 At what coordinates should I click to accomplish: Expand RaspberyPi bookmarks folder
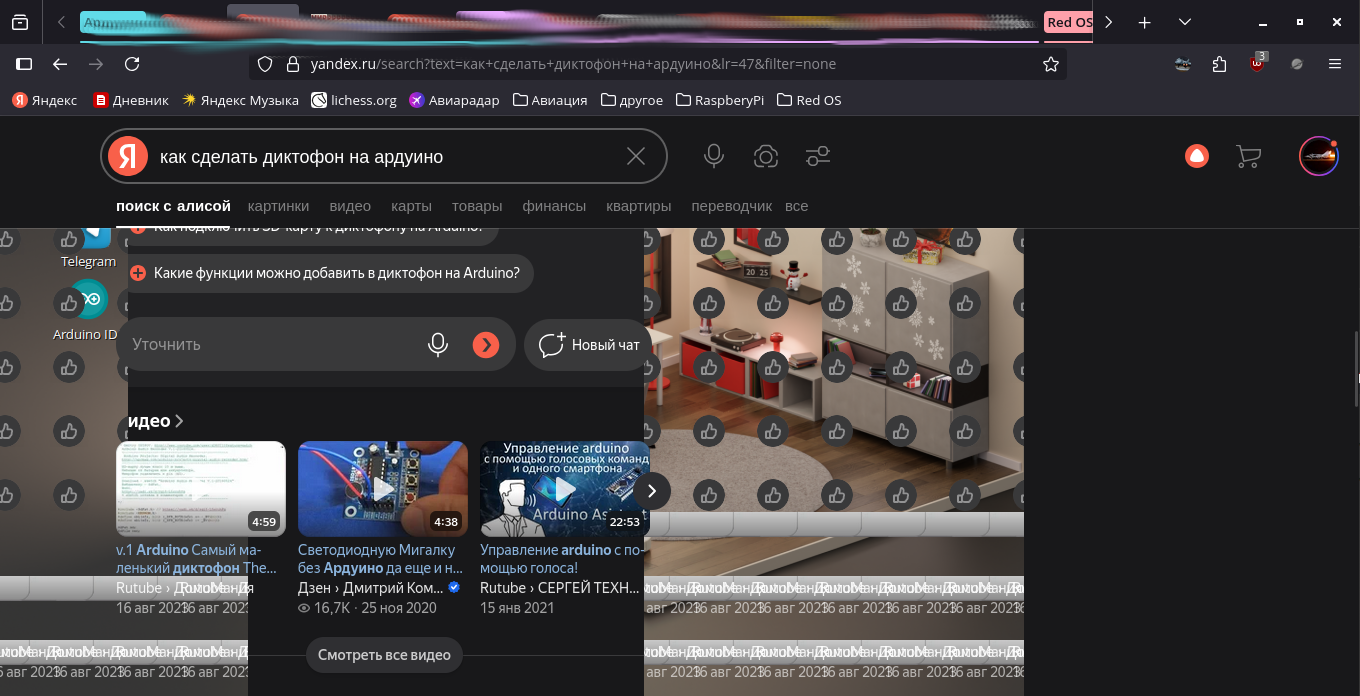[x=720, y=100]
